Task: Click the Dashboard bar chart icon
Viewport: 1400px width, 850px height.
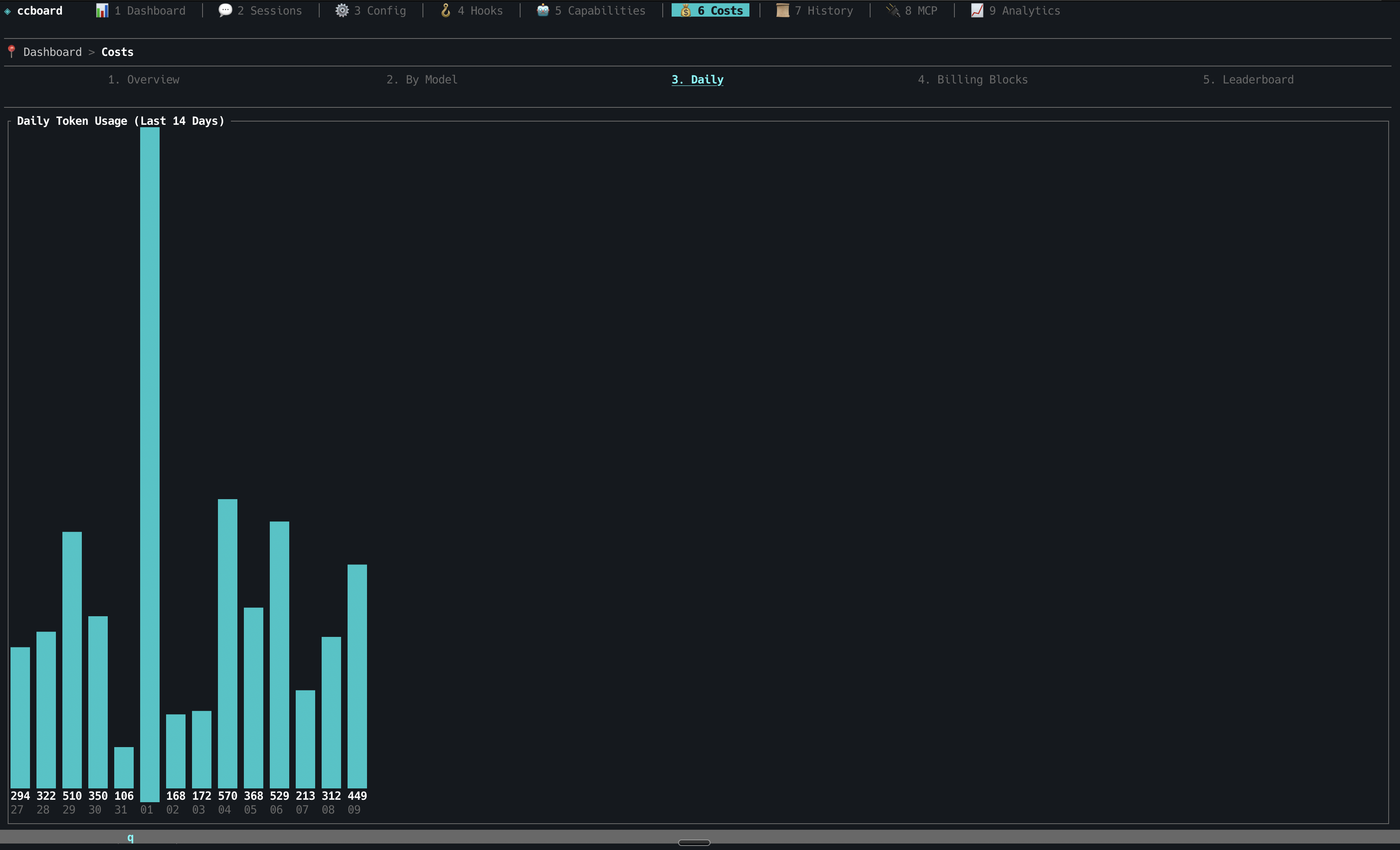Action: 102,11
